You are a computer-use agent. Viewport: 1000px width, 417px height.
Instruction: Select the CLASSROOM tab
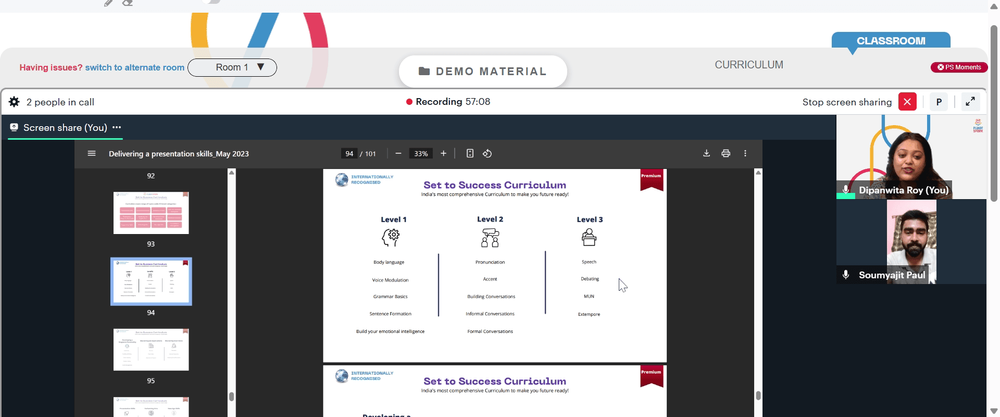pyautogui.click(x=890, y=41)
